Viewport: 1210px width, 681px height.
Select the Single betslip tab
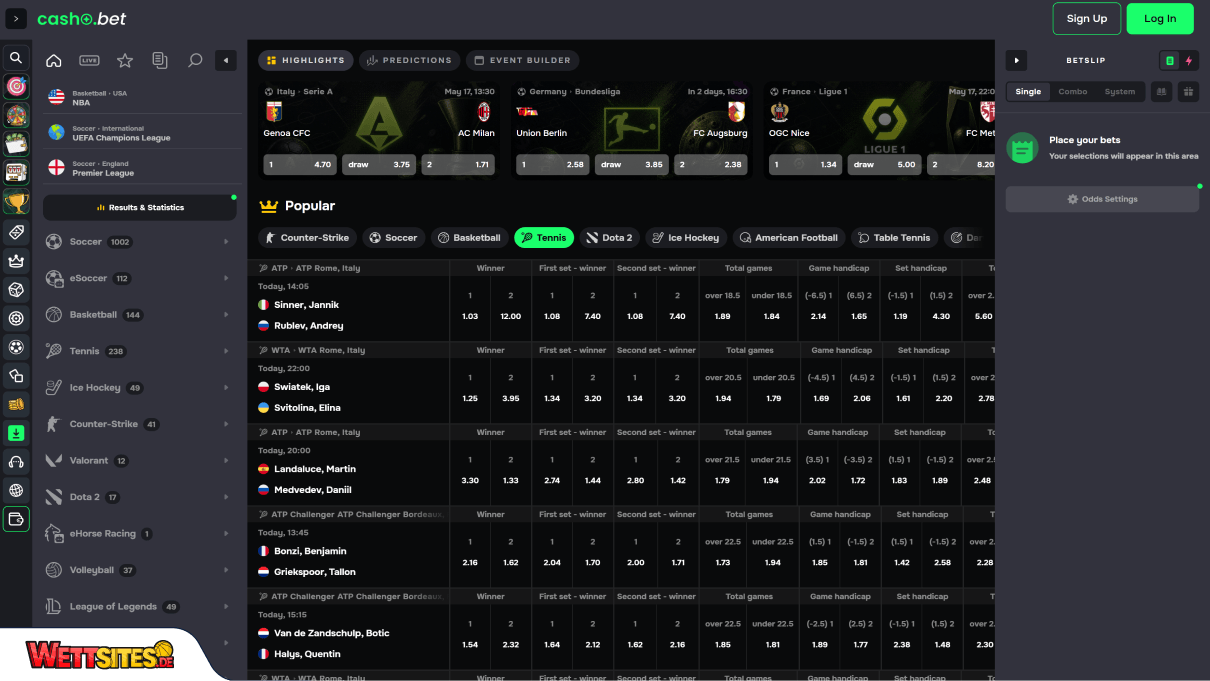[1028, 91]
